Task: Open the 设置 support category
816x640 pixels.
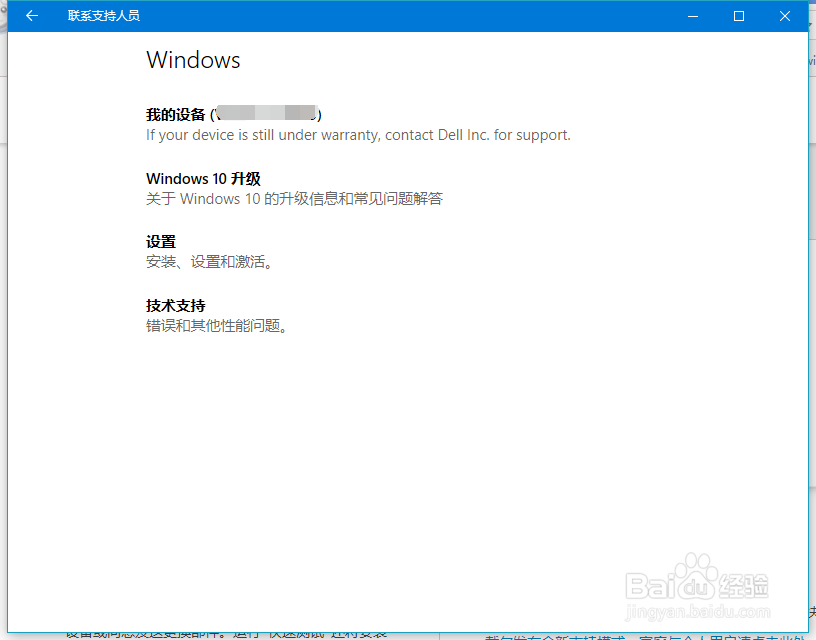Action: tap(161, 242)
